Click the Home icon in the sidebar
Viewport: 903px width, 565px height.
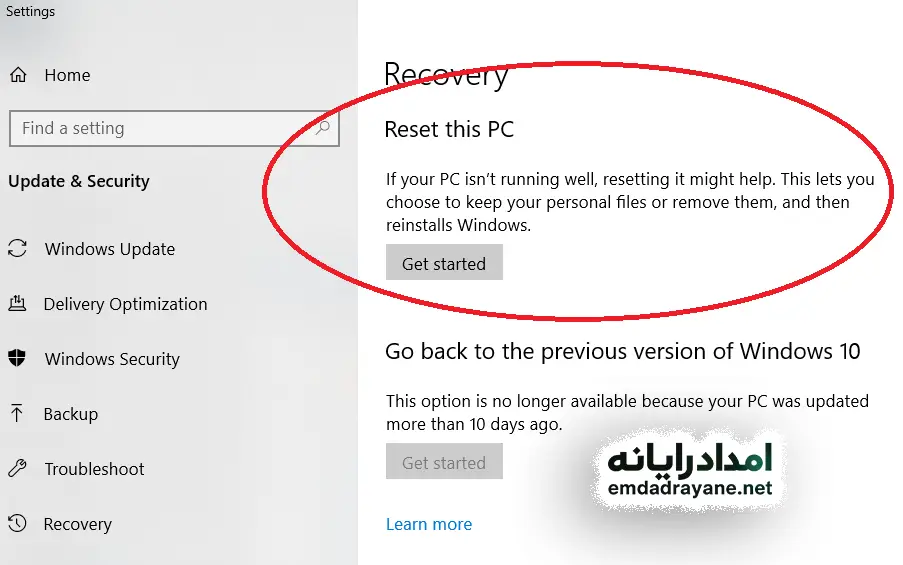point(18,75)
